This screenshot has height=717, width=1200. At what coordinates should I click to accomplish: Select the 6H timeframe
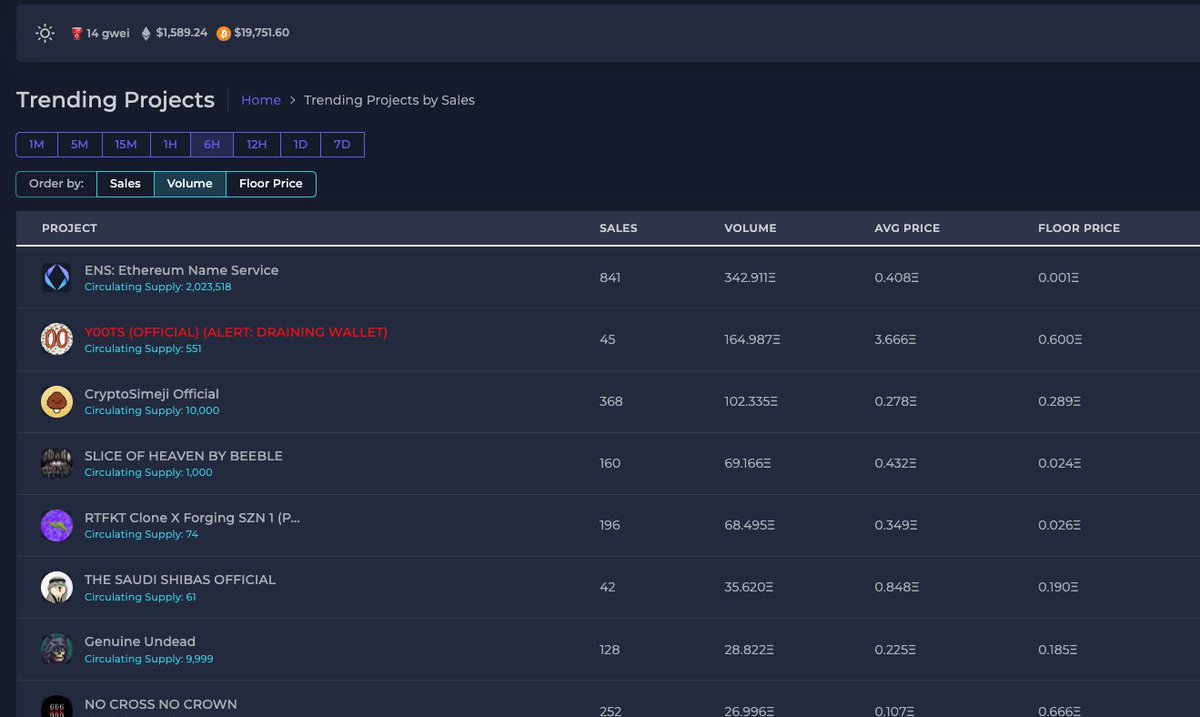pyautogui.click(x=212, y=145)
